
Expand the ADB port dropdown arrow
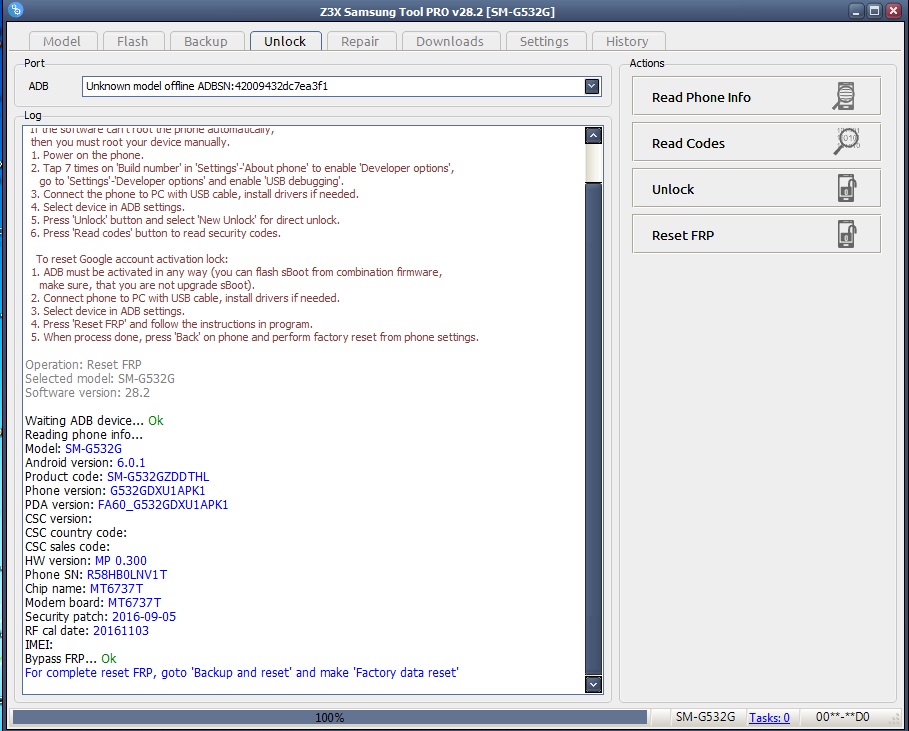click(592, 86)
